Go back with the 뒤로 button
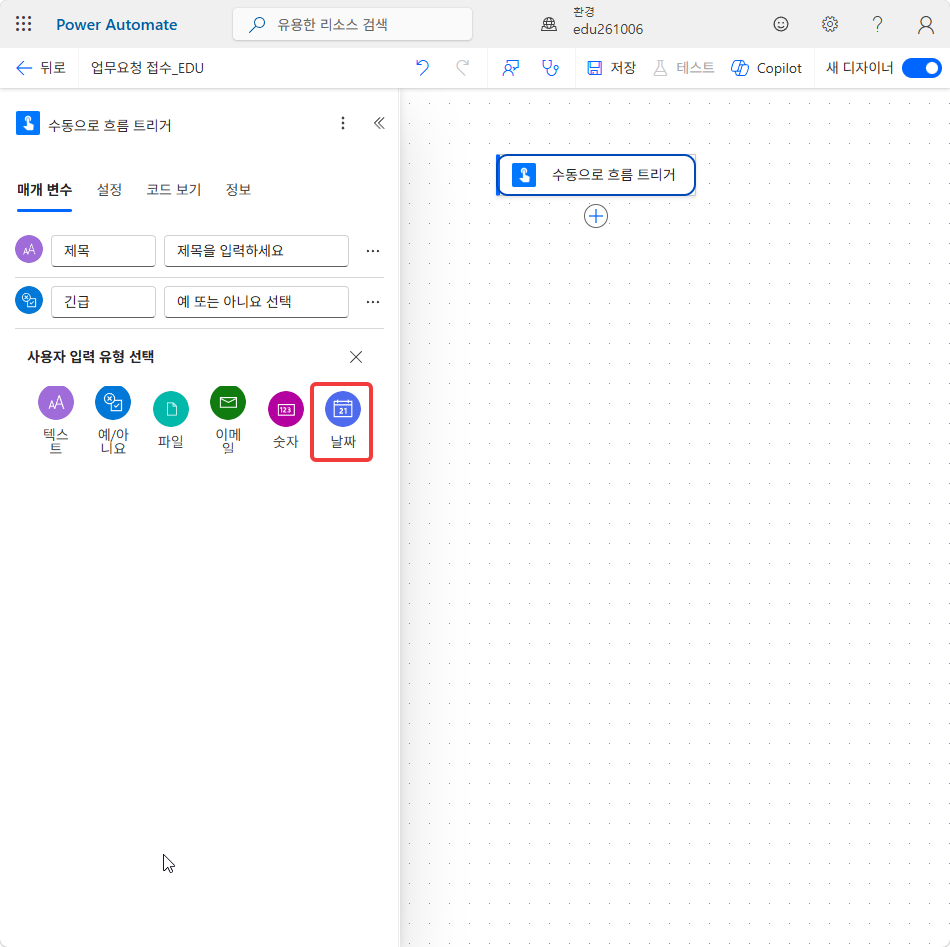This screenshot has height=947, width=950. [41, 68]
